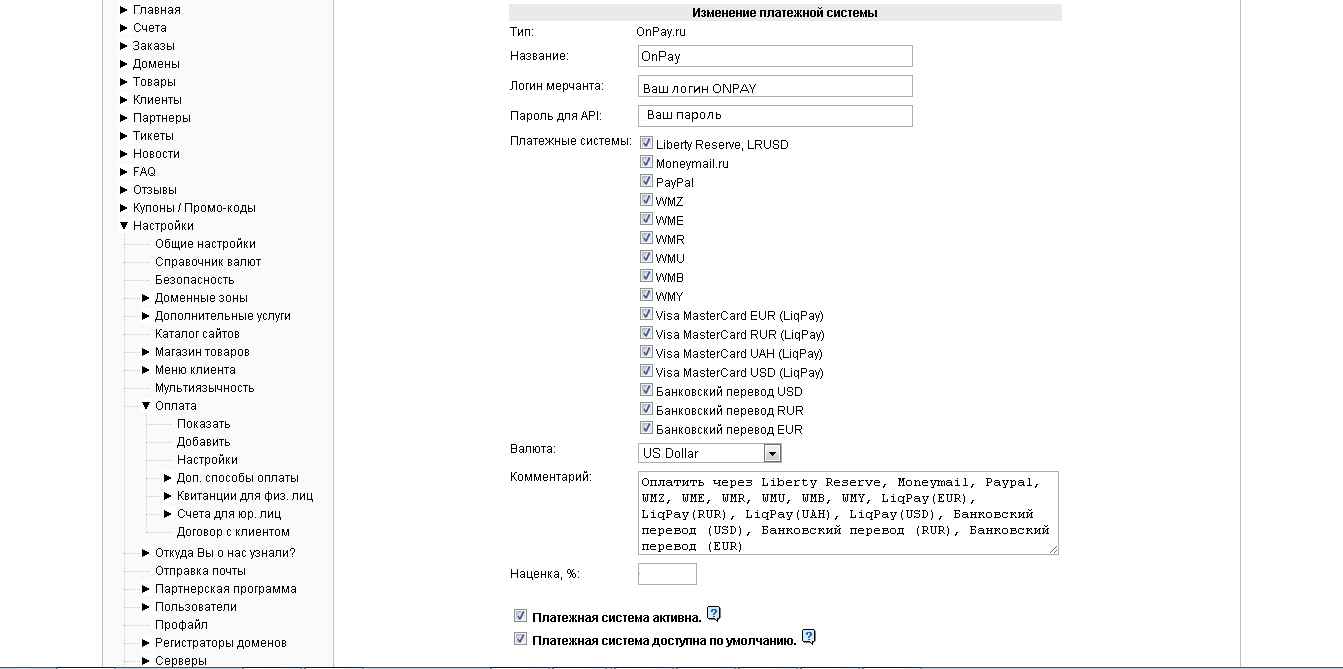Open the 'Безопасность' settings link
The image size is (1343, 669).
pos(194,280)
